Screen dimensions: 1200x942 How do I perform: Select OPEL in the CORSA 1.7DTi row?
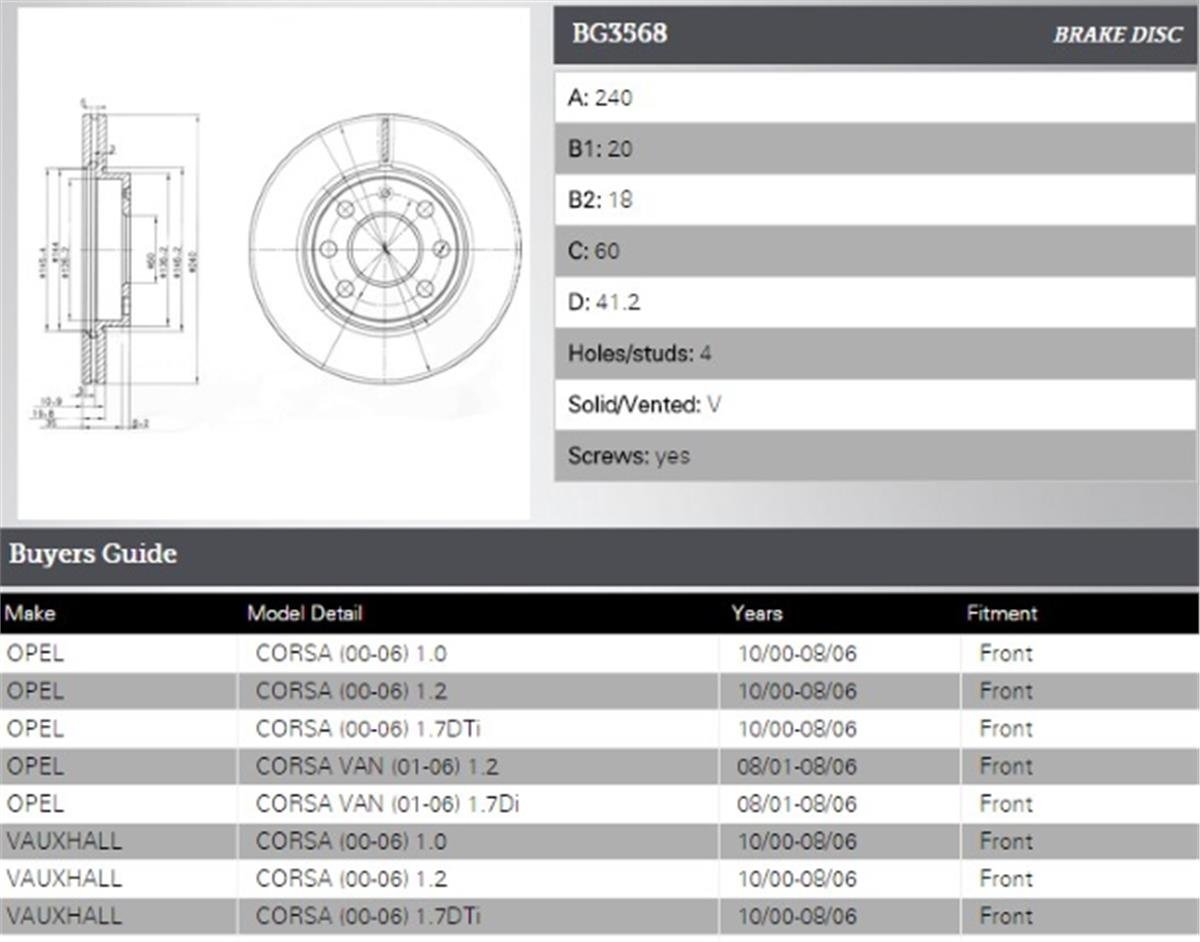pos(35,729)
